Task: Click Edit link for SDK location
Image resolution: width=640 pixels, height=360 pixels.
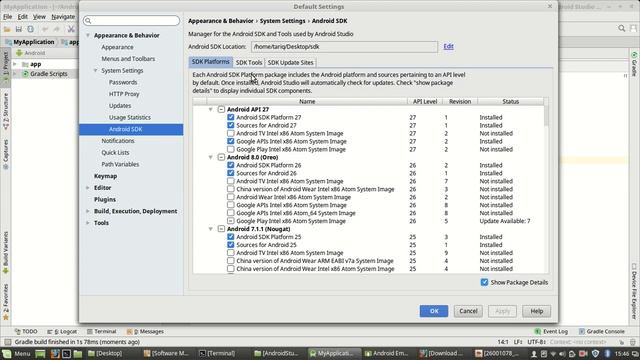Action: point(449,46)
